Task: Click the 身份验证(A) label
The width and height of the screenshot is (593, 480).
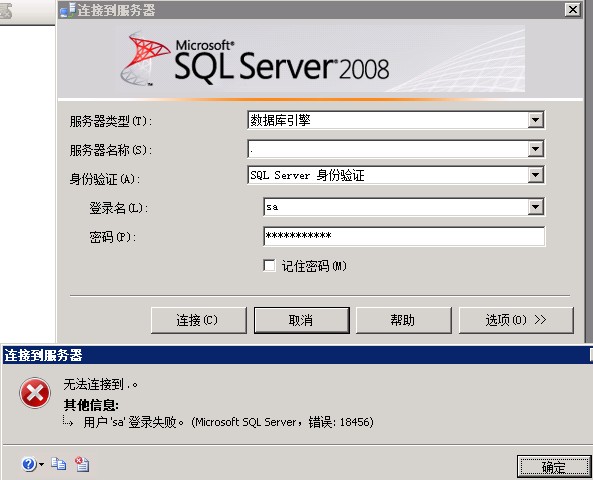Action: tap(104, 179)
